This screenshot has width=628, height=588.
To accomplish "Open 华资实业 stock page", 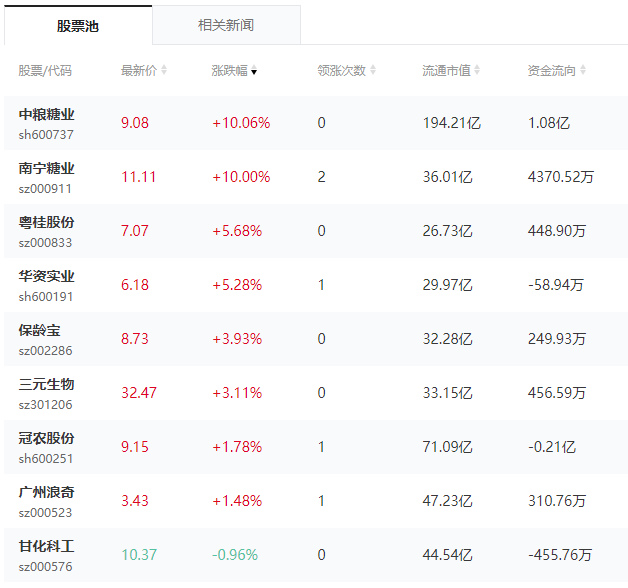I will (x=46, y=276).
